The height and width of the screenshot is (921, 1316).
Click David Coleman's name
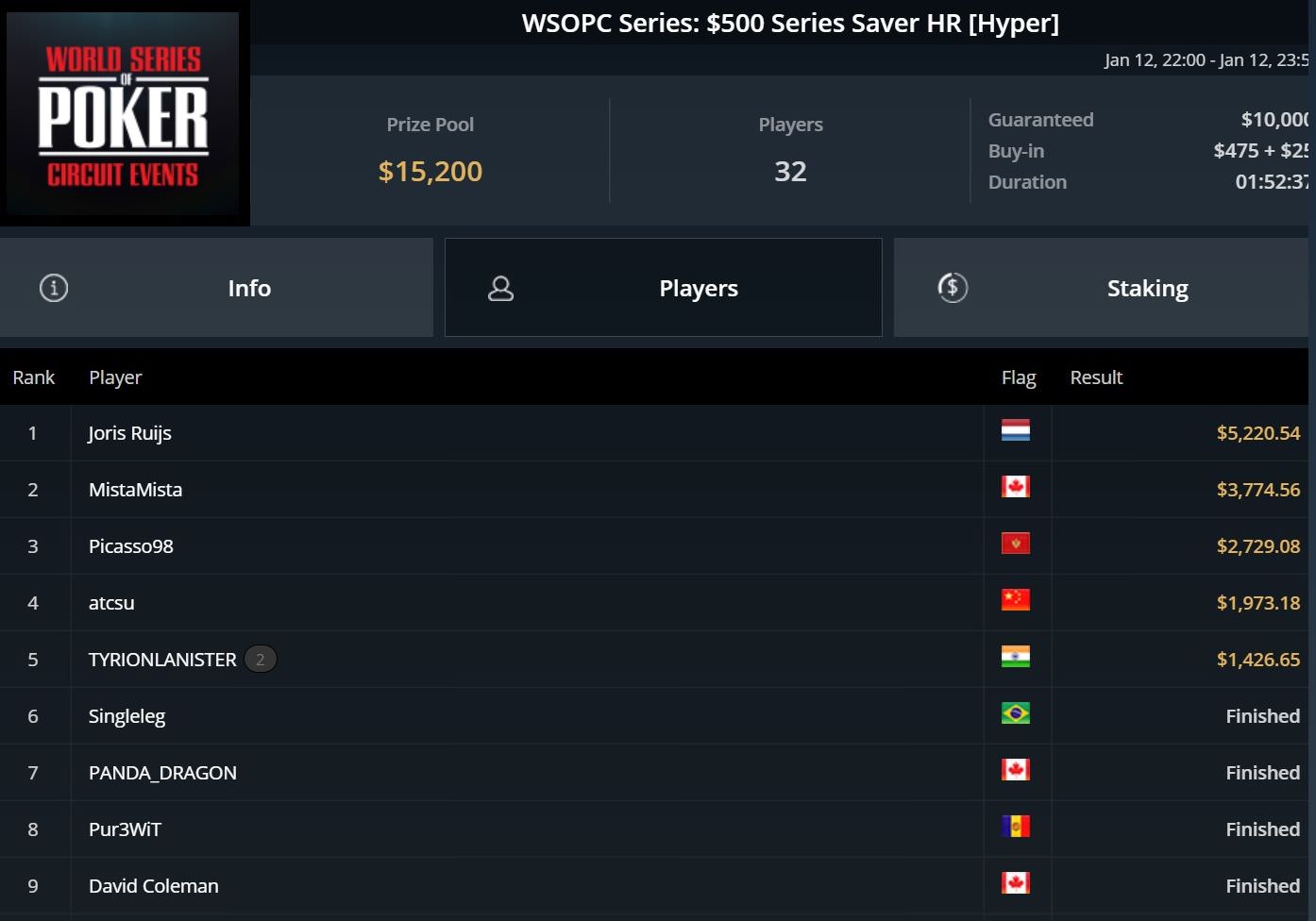tap(153, 886)
